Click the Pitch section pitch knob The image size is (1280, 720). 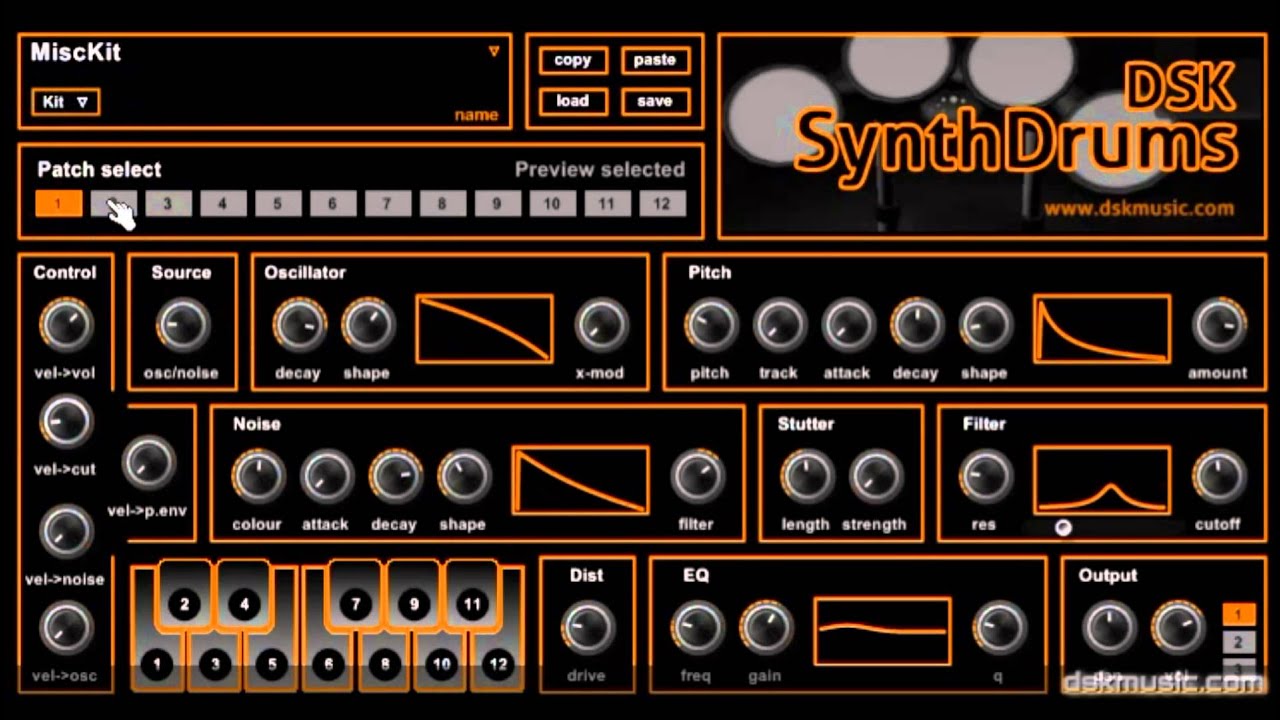[710, 325]
